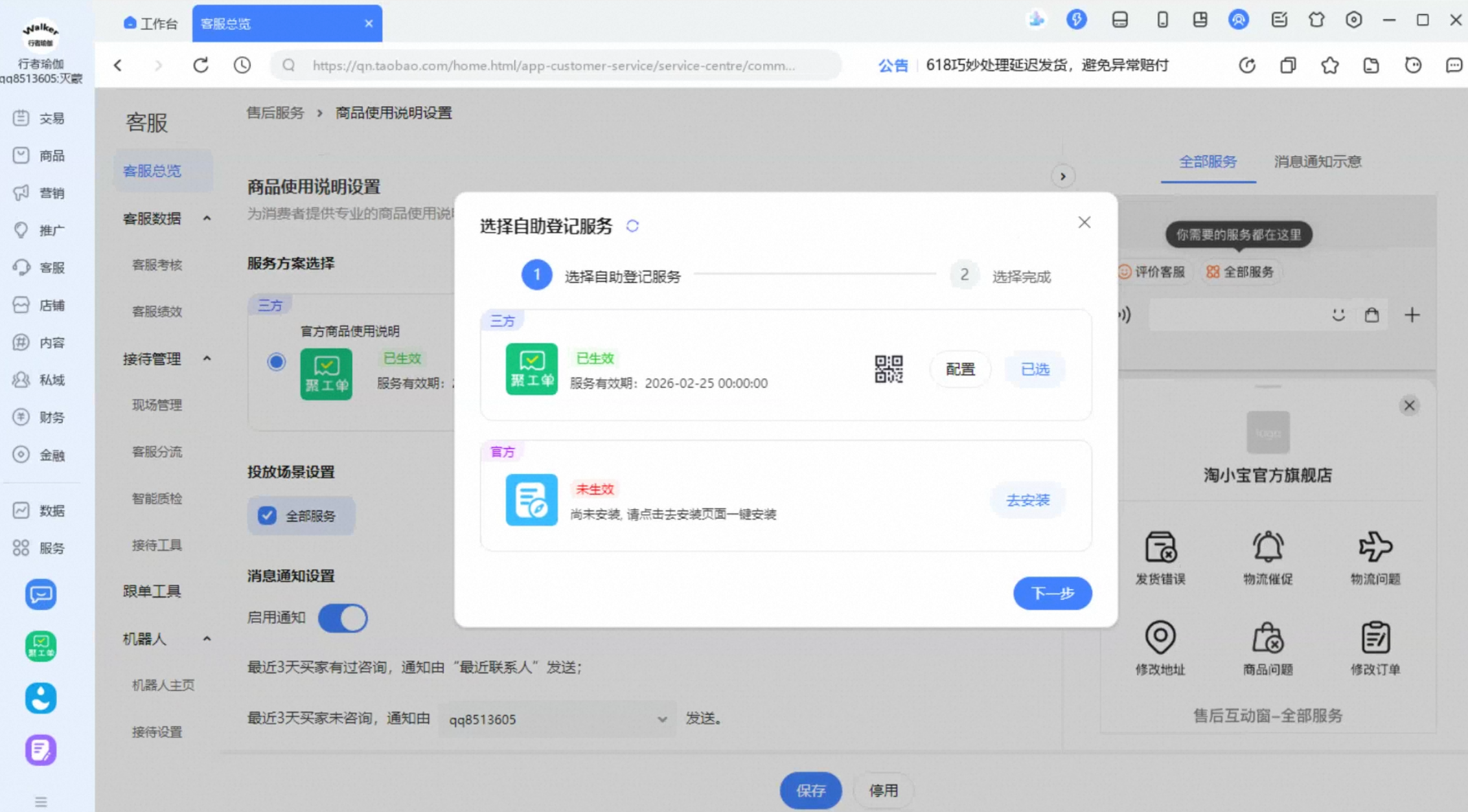Click the 评价客服 chip in preview
This screenshot has width=1468, height=812.
pyautogui.click(x=1153, y=272)
